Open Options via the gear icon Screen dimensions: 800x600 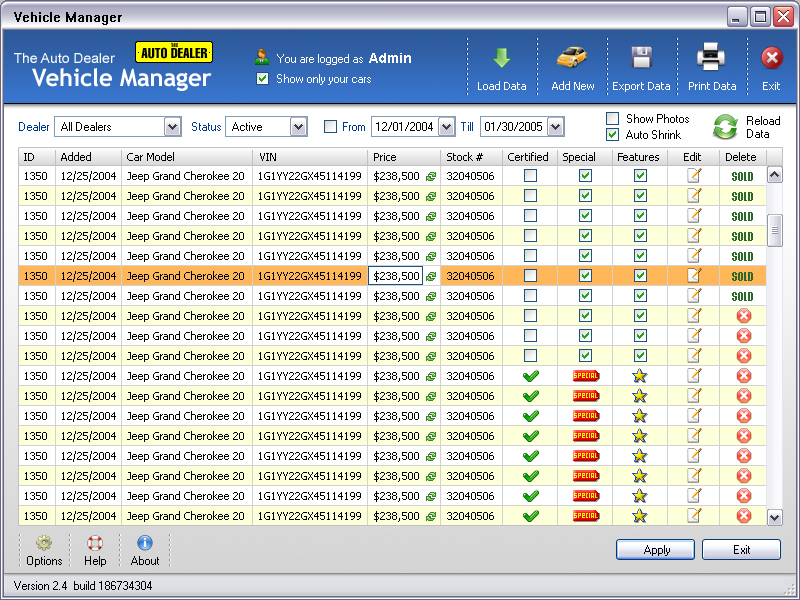(44, 543)
